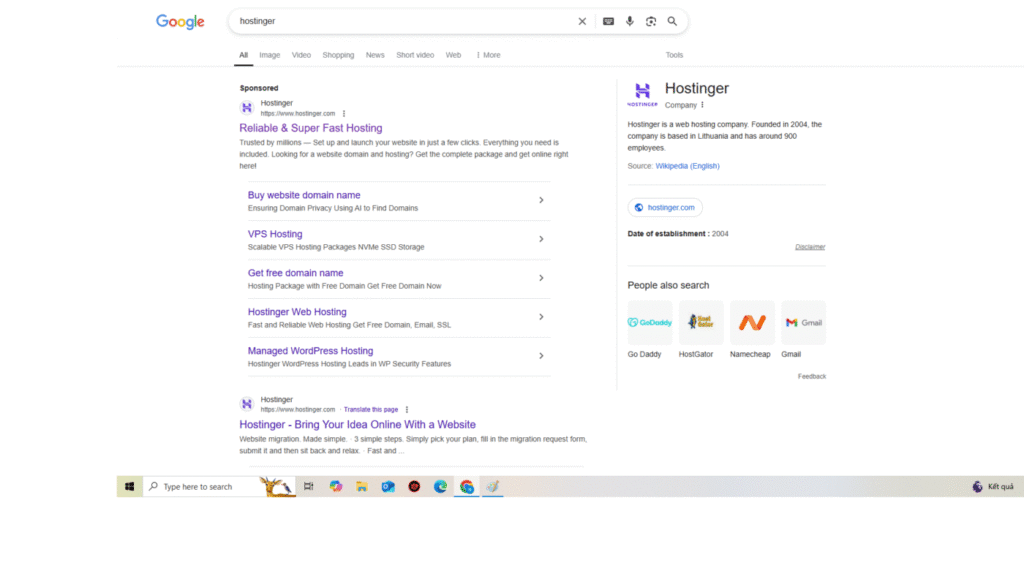Click the Hostinger logo in the knowledge panel
The width and height of the screenshot is (1024, 576).
point(643,94)
